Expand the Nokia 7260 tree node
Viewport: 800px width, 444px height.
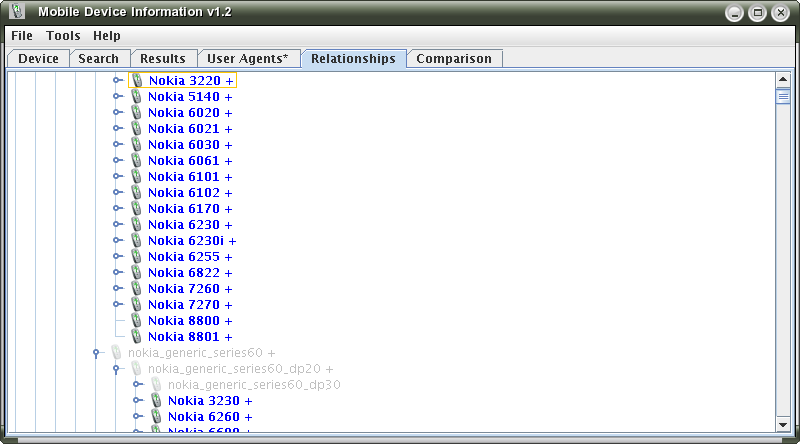(117, 289)
